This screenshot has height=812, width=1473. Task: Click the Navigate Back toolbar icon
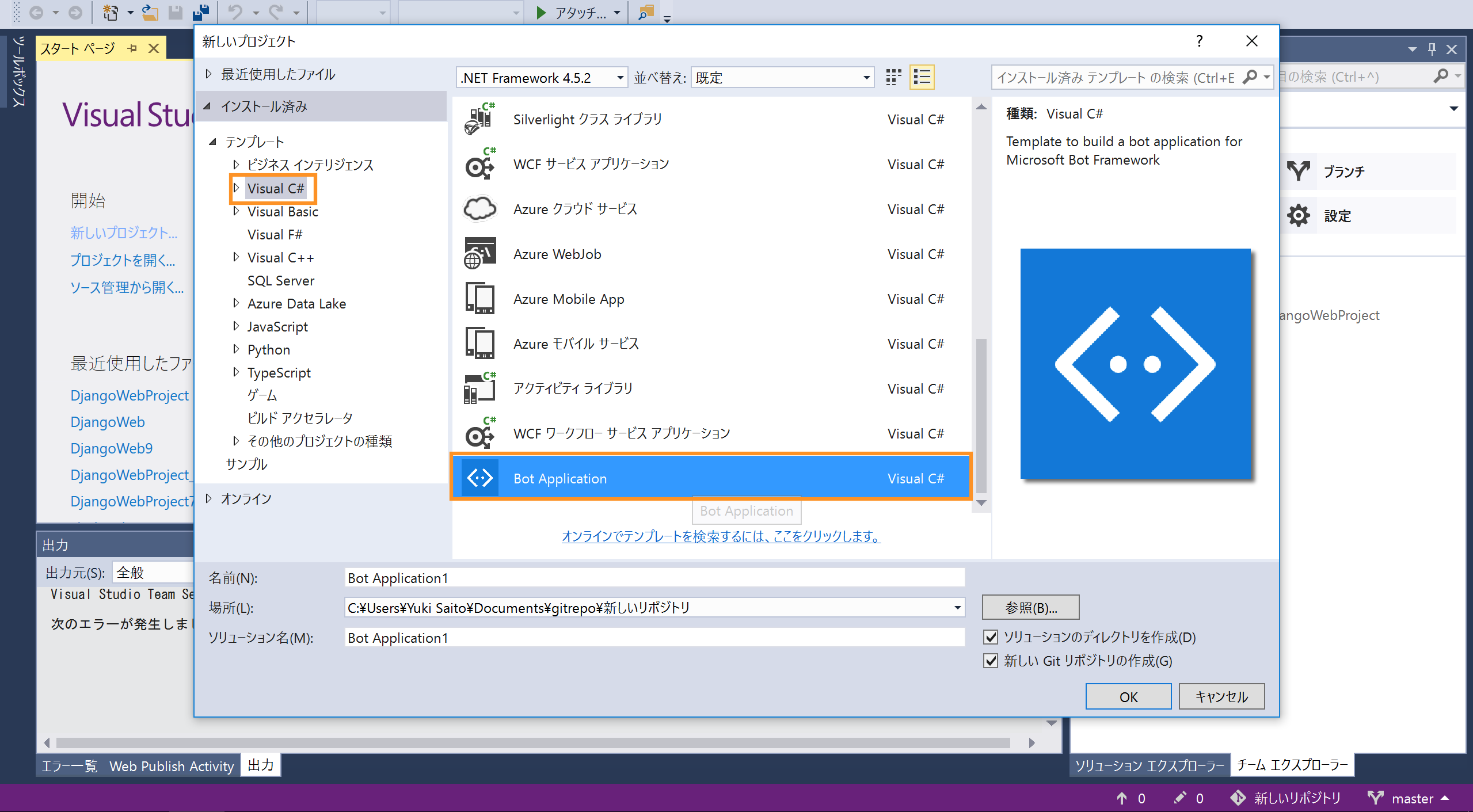point(36,13)
